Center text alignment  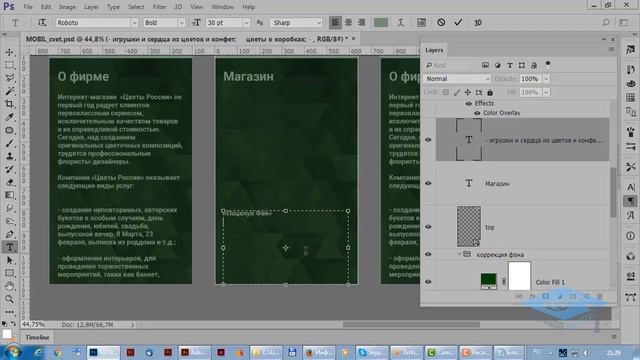tap(348, 23)
